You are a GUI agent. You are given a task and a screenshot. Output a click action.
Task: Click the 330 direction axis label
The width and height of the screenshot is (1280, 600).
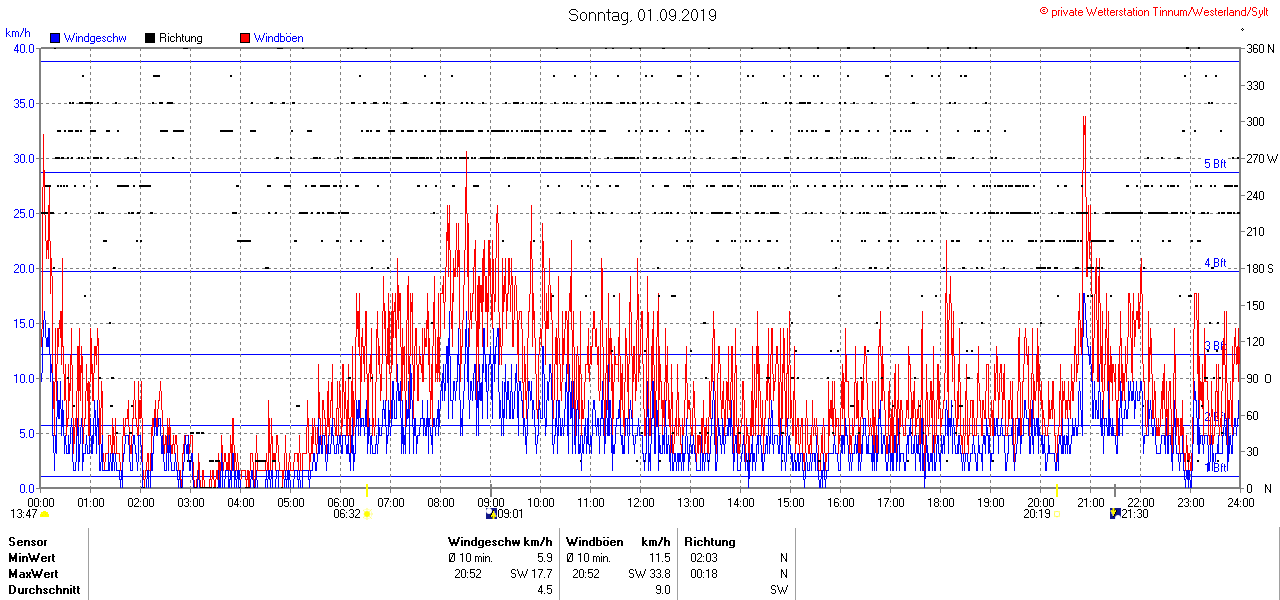pos(1255,86)
